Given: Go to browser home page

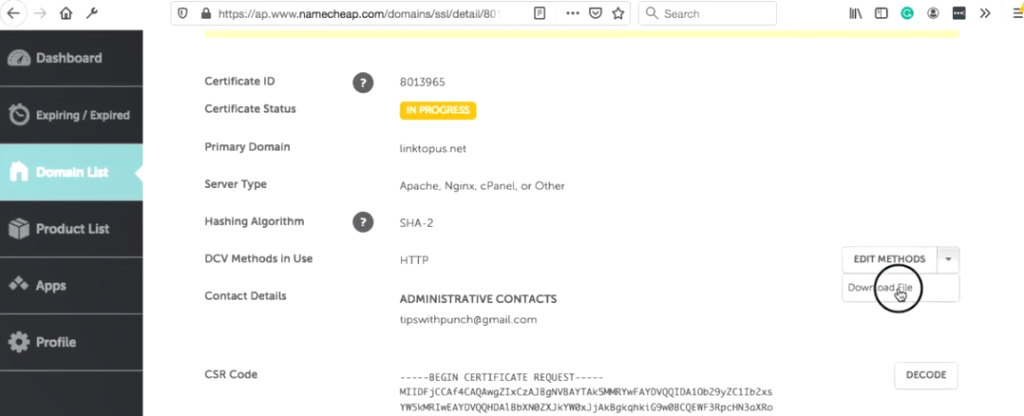Looking at the screenshot, I should 66,13.
